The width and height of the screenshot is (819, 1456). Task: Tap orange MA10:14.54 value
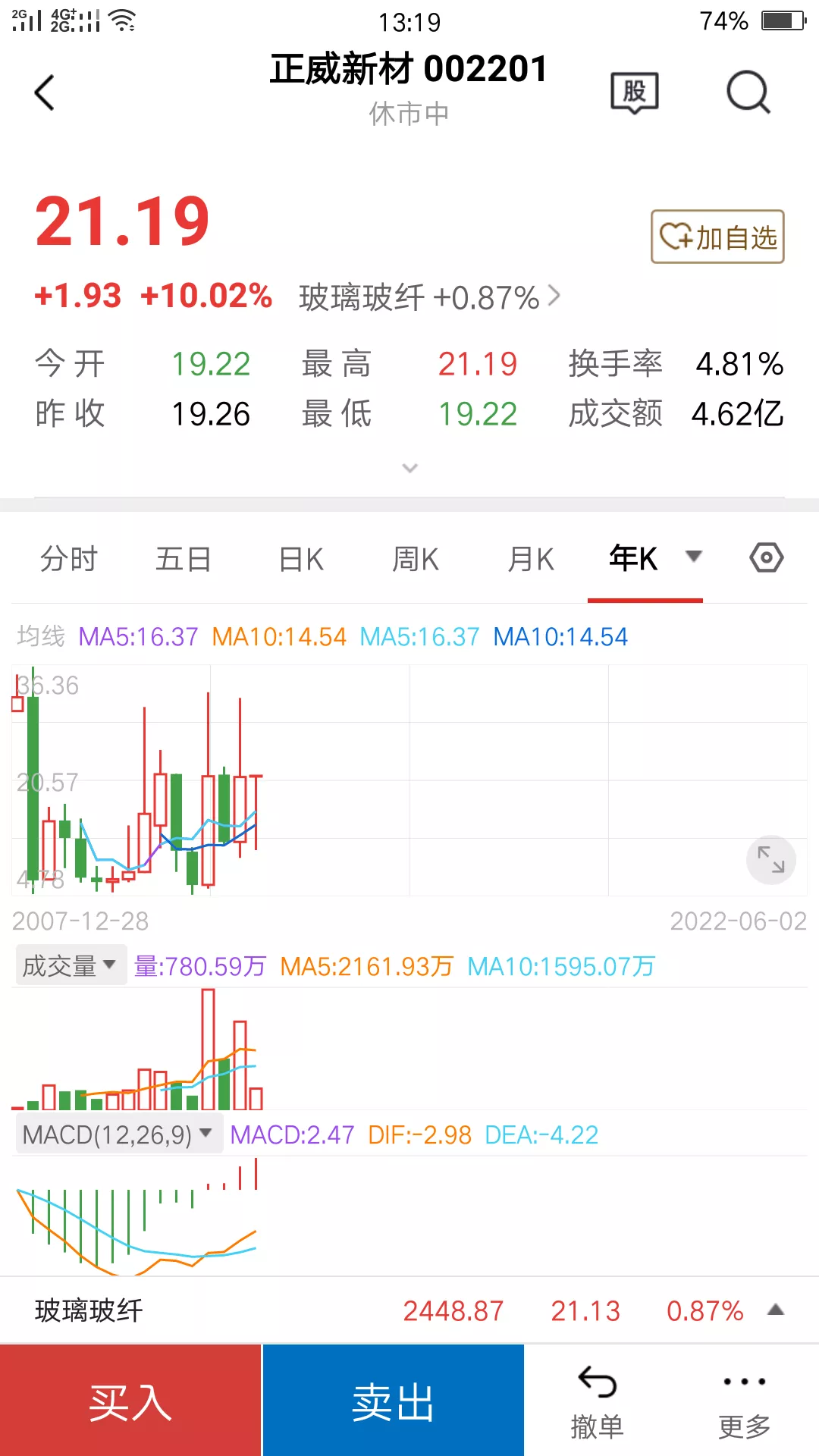tap(279, 636)
